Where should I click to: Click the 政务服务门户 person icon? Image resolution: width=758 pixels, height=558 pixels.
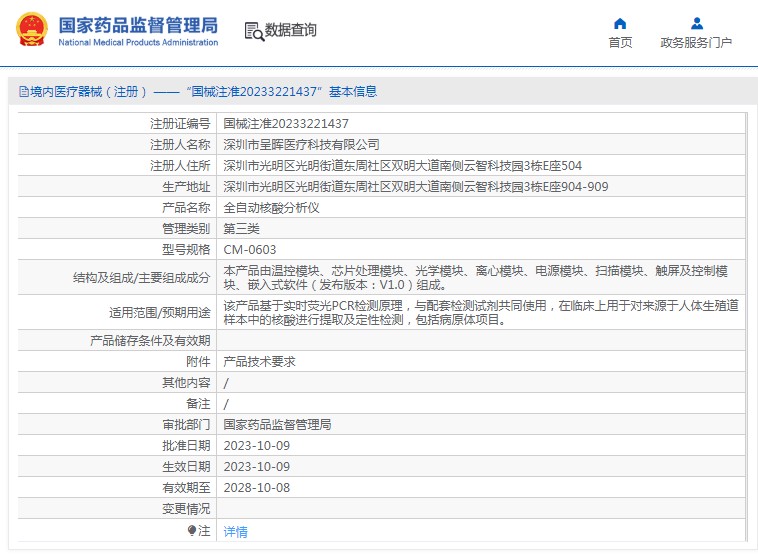(696, 23)
